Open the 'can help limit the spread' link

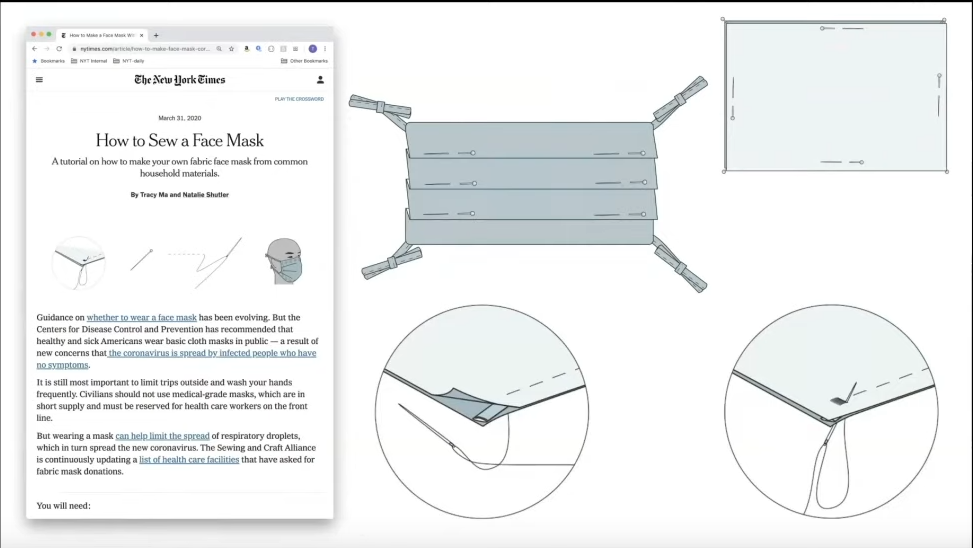click(x=163, y=436)
